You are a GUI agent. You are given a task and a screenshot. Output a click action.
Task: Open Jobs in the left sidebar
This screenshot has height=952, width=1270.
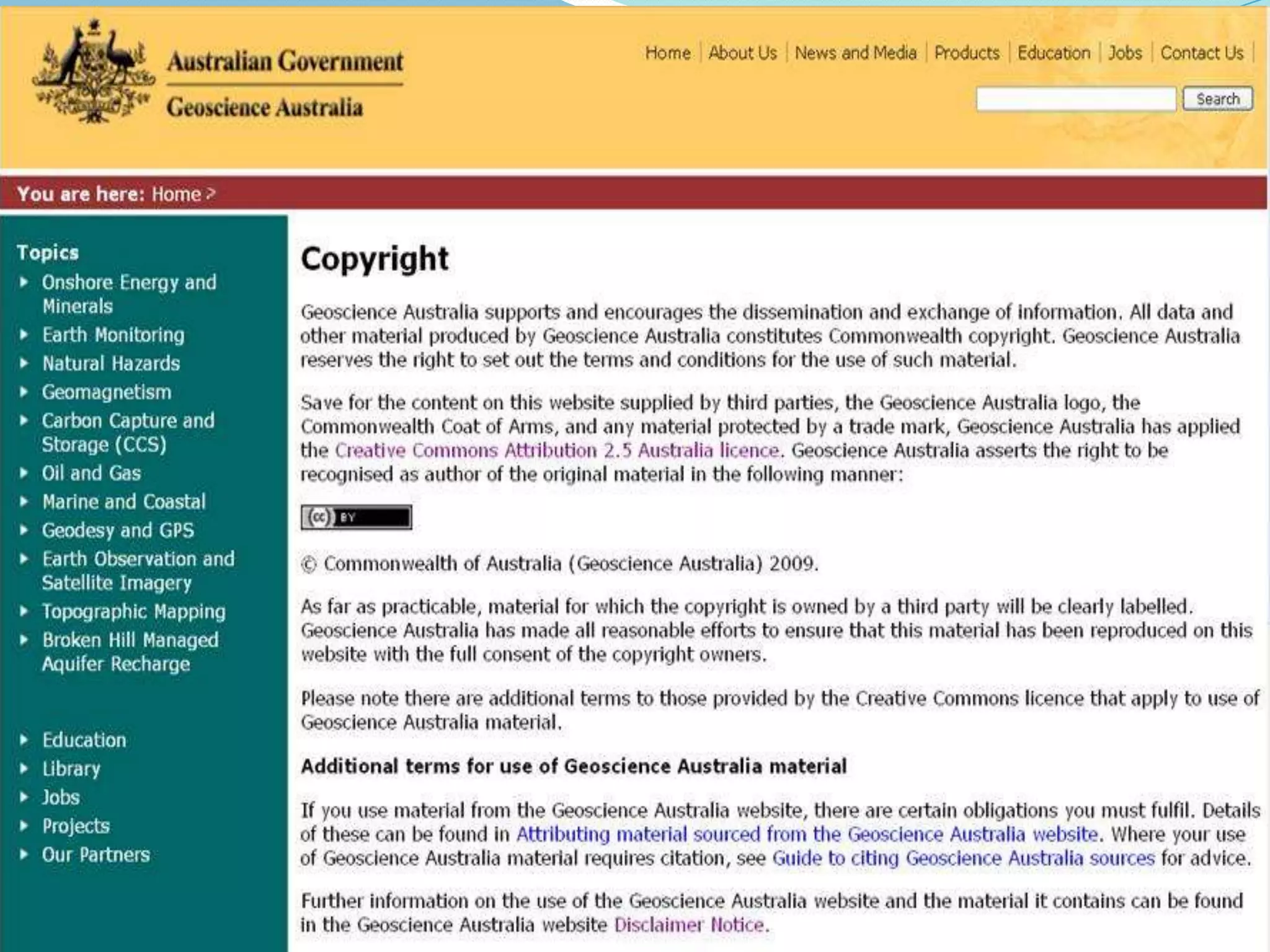pos(60,797)
